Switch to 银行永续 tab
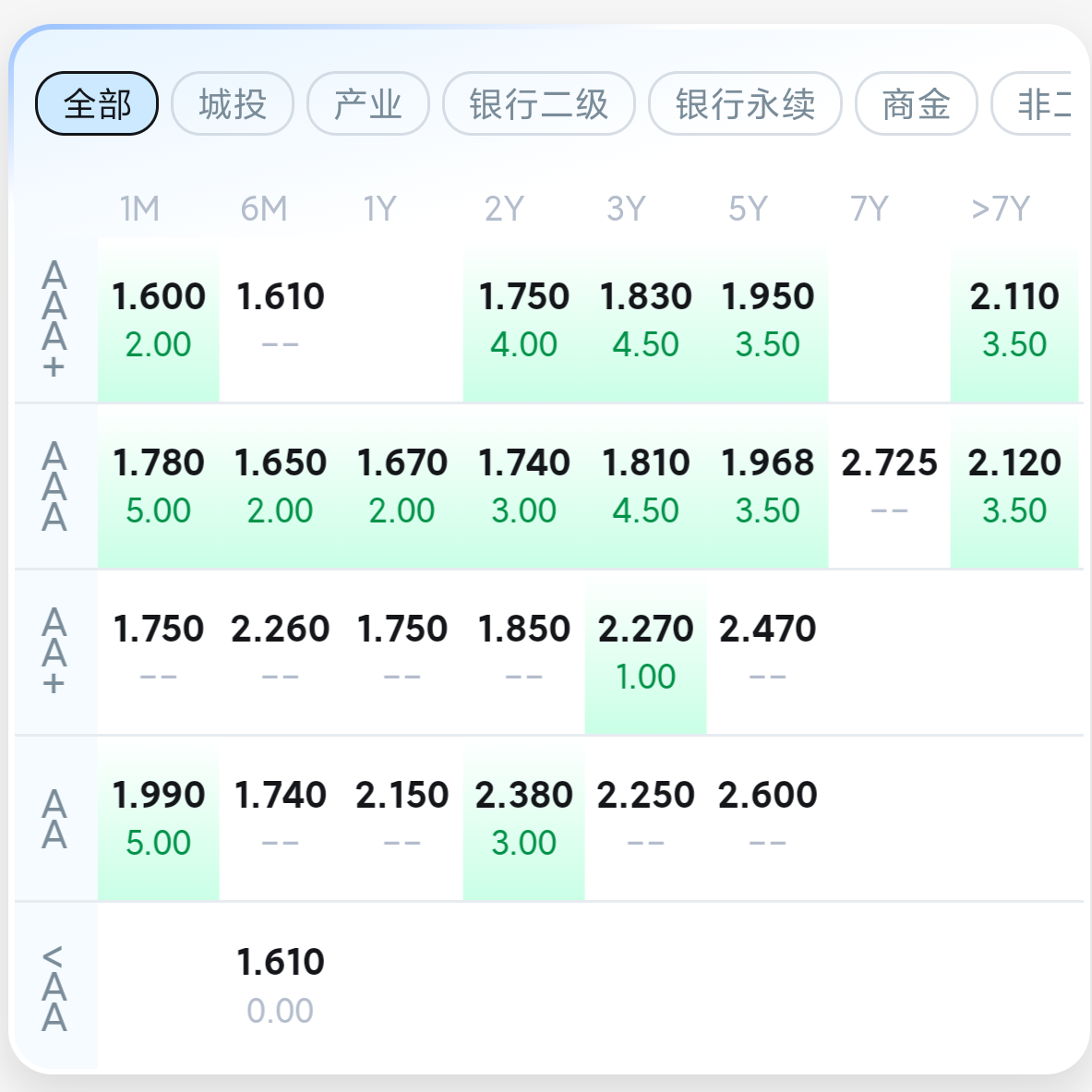Viewport: 1092px width, 1092px height. click(745, 103)
